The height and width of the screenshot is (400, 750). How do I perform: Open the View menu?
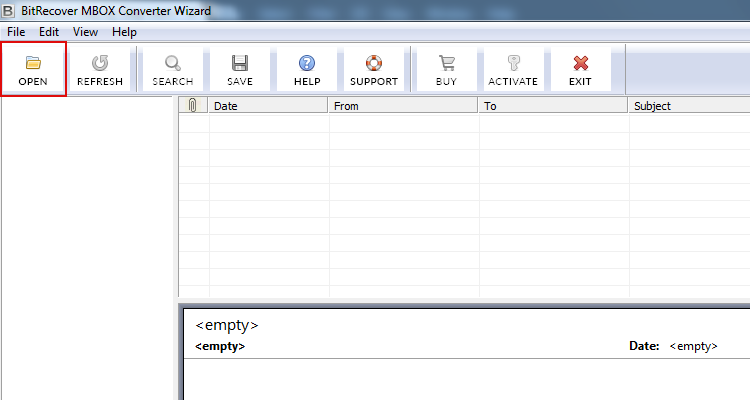pyautogui.click(x=85, y=32)
